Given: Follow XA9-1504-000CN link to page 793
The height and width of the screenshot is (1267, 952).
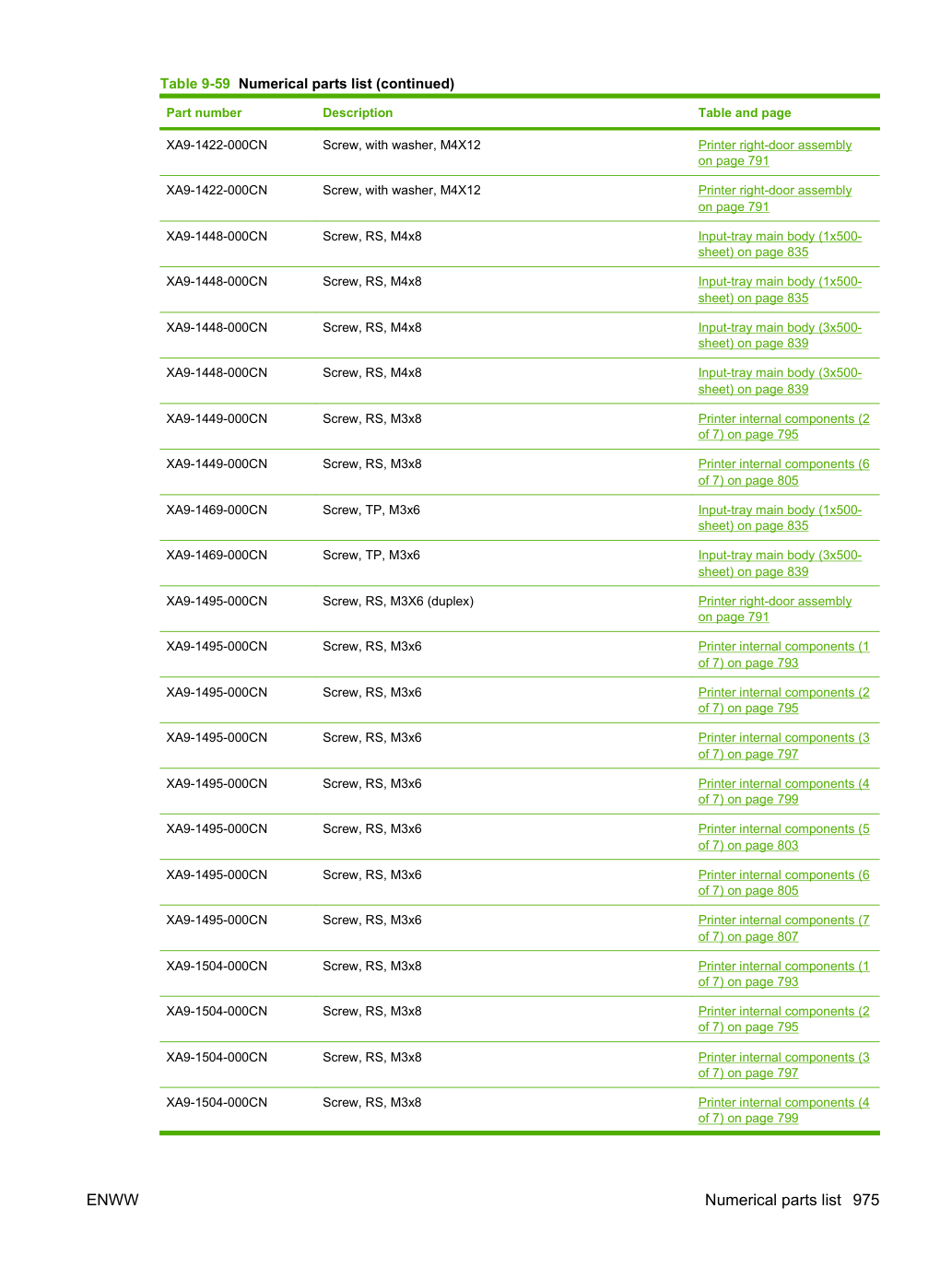Looking at the screenshot, I should pyautogui.click(x=783, y=974).
